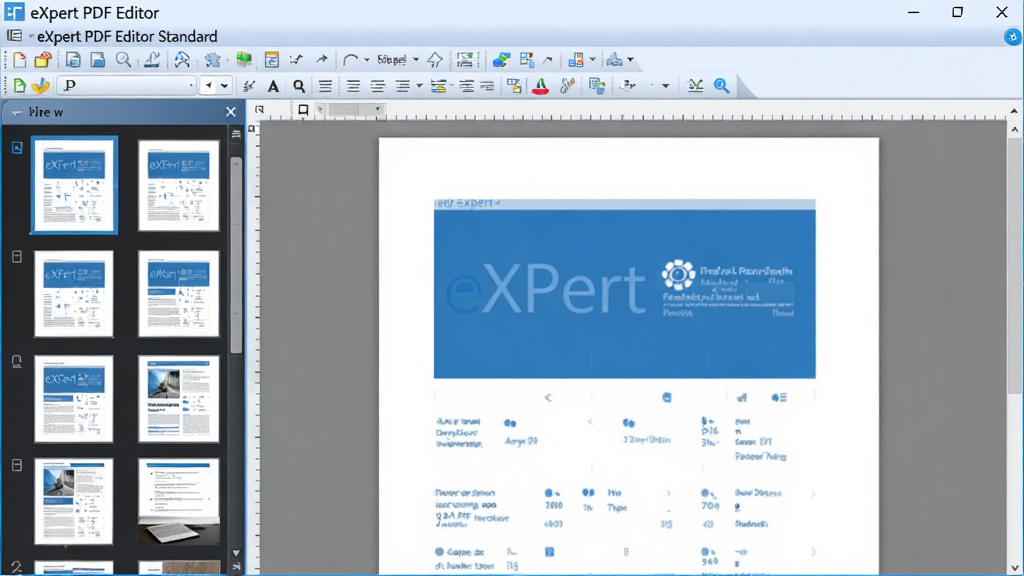The height and width of the screenshot is (576, 1024).
Task: Click the small square icon above the ruler
Action: (303, 110)
